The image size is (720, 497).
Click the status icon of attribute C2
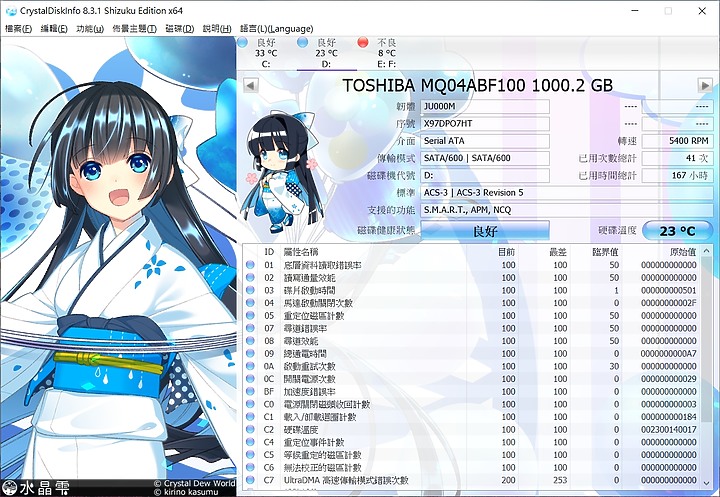click(x=250, y=429)
